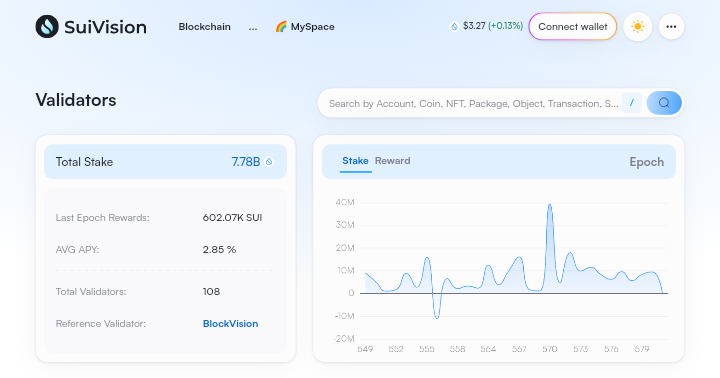Click the 579 epoch axis label
Screen dimensions: 720x378
[642, 349]
